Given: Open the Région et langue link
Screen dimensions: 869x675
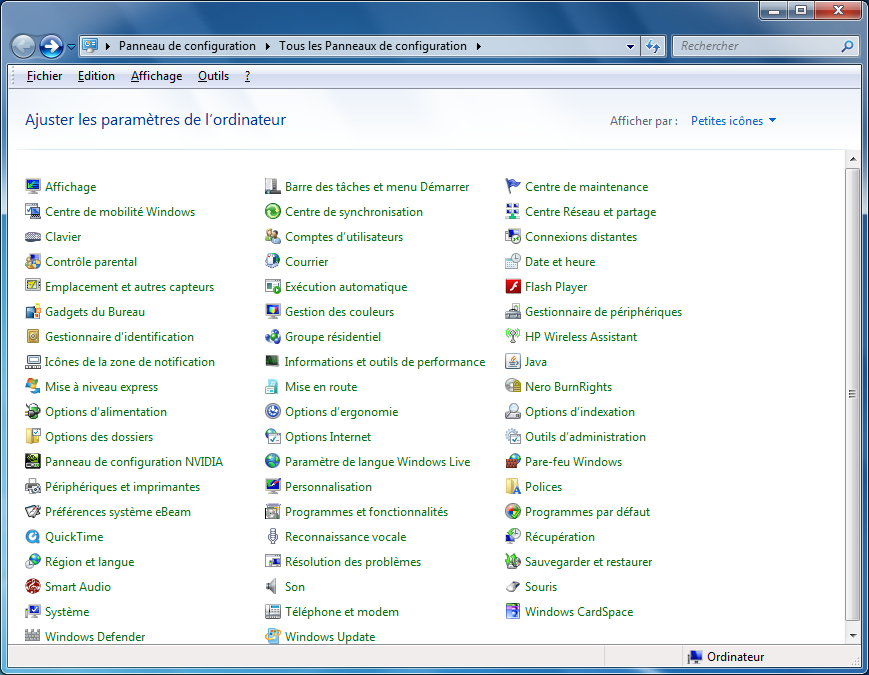Looking at the screenshot, I should coord(89,561).
